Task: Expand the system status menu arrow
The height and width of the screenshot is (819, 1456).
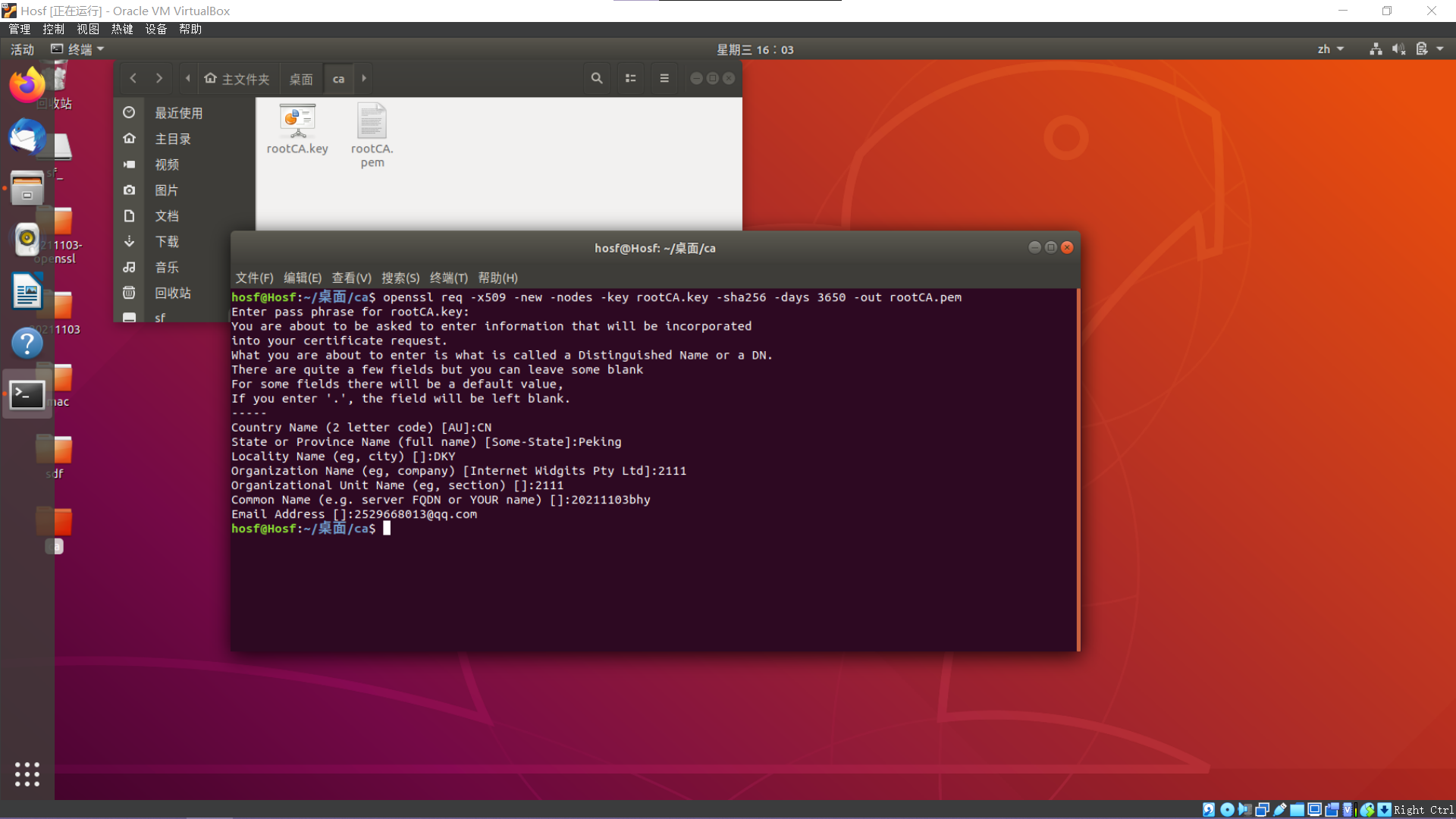Action: [1440, 49]
